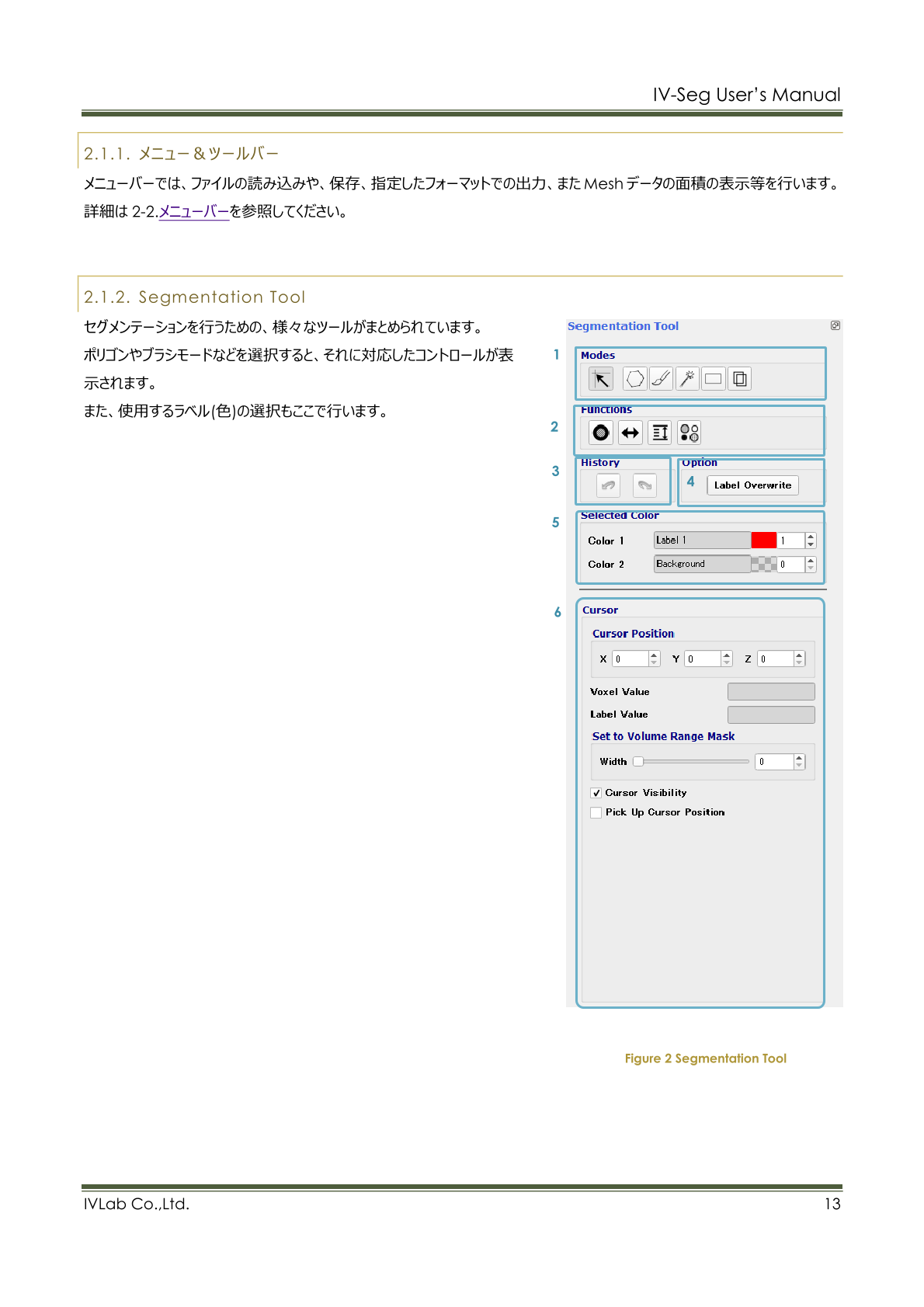The width and height of the screenshot is (924, 1307).
Task: Click the Width slider handle
Action: [638, 762]
